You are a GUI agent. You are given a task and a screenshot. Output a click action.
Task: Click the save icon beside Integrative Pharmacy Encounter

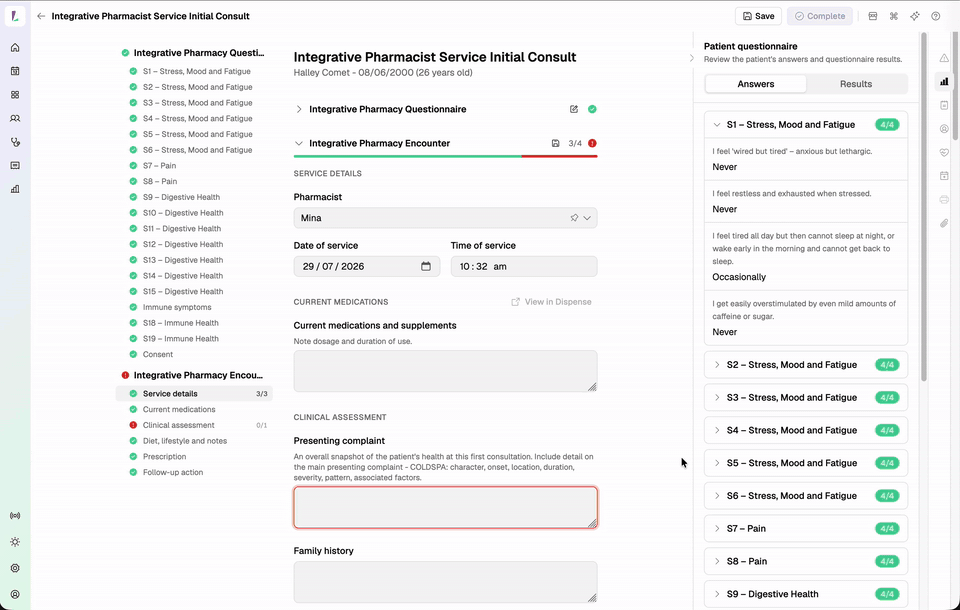(555, 143)
